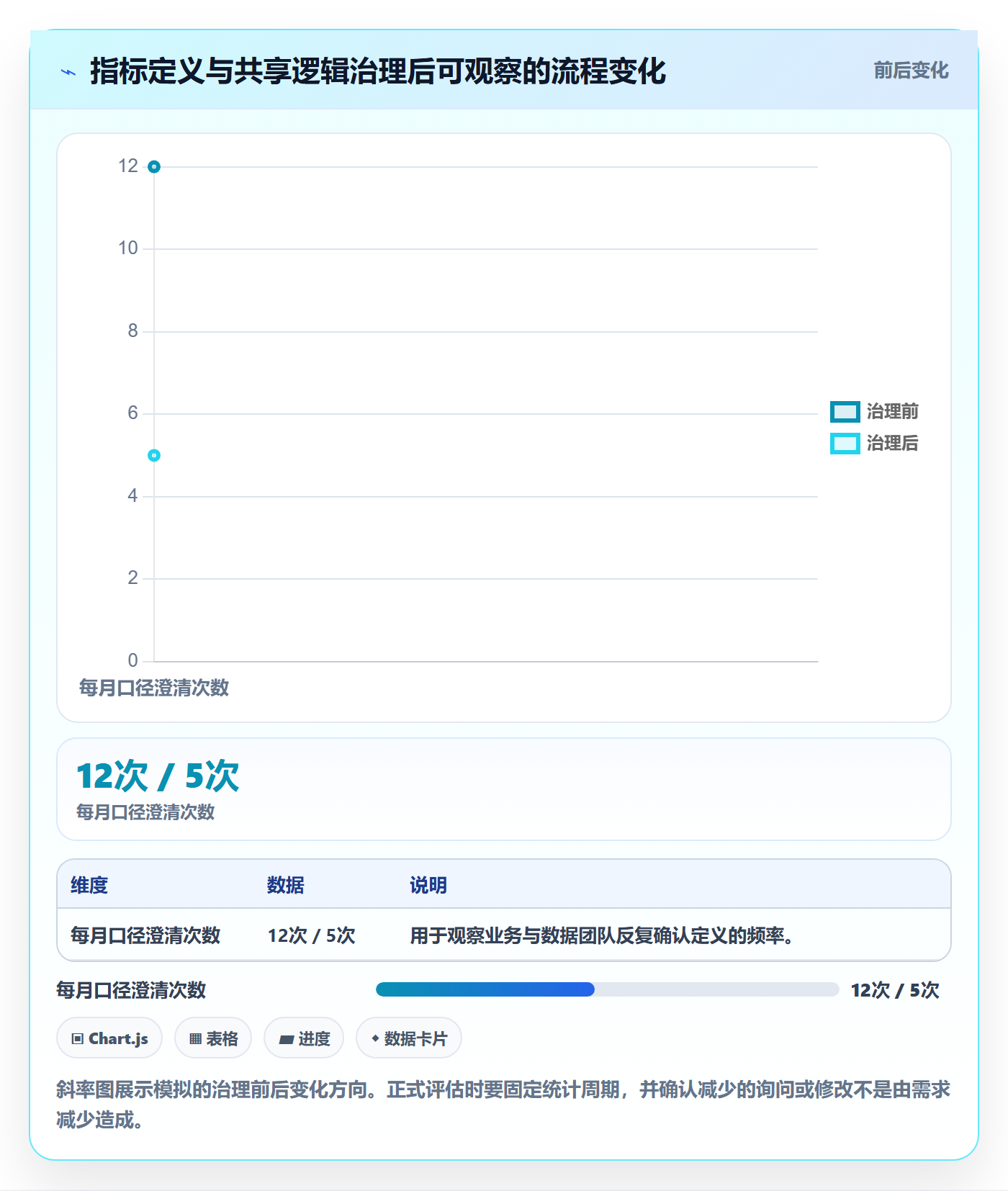Click the 数据卡片 tag chip
This screenshot has height=1191, width=1008.
pos(409,1038)
